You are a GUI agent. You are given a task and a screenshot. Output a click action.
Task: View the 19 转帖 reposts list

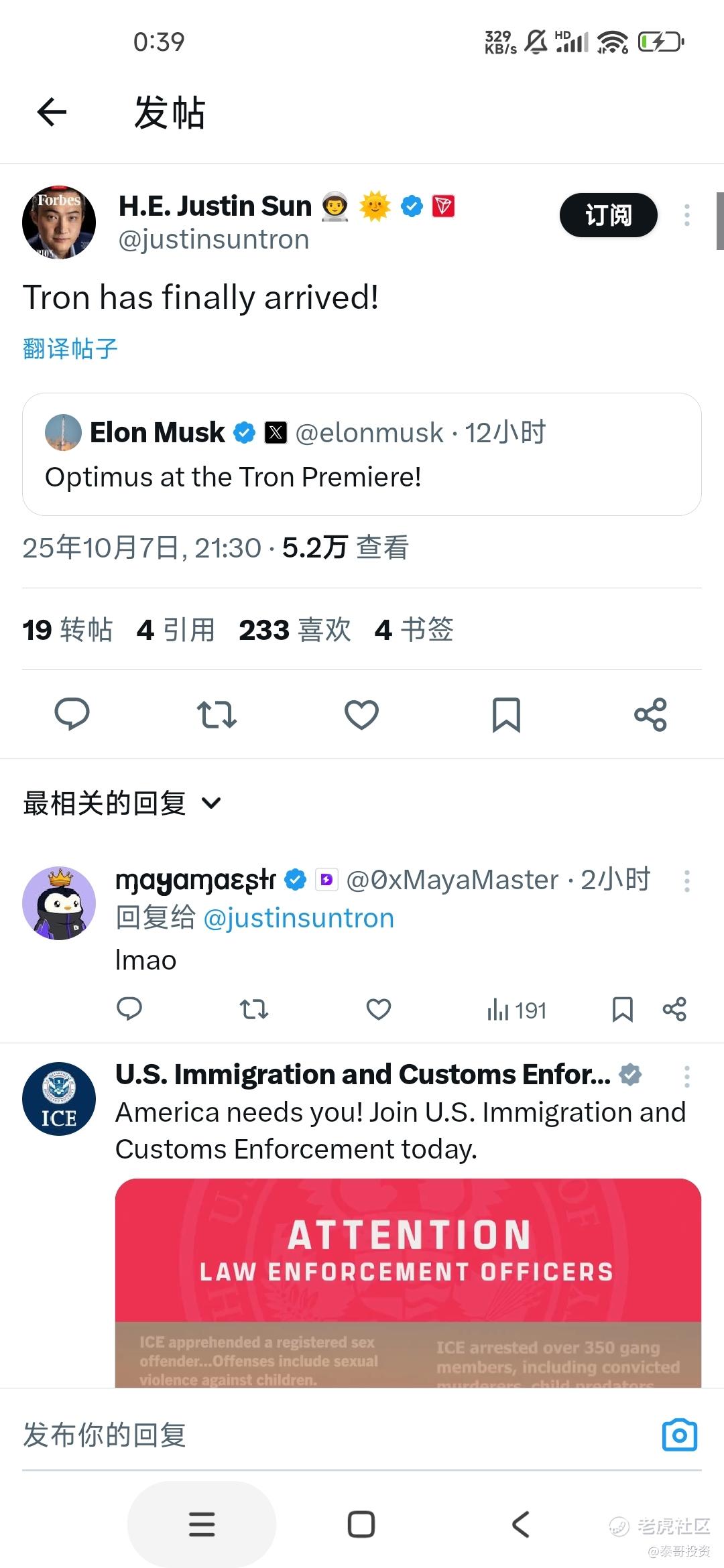pyautogui.click(x=67, y=630)
